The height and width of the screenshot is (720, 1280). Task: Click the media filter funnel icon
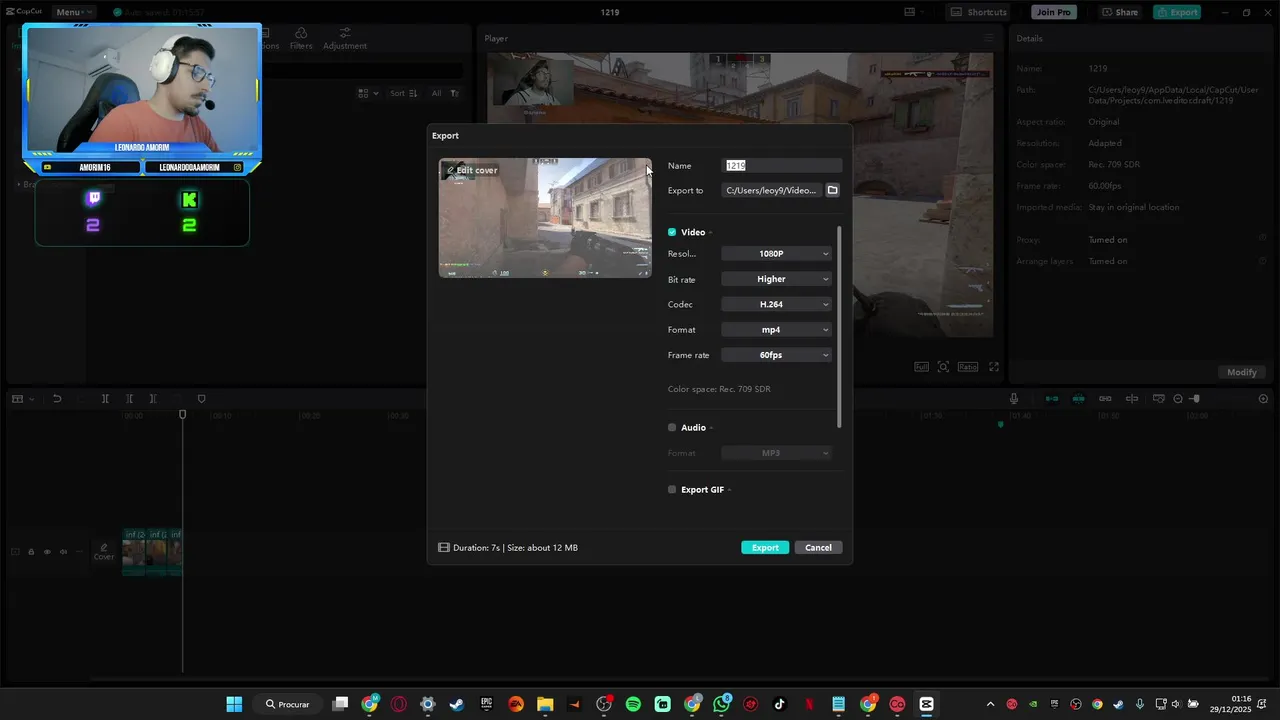pos(455,93)
